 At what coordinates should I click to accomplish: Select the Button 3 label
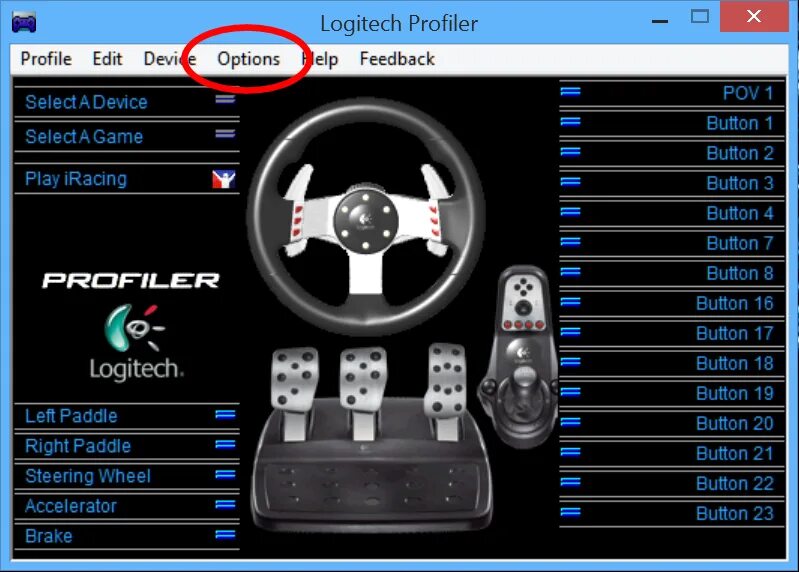pos(740,183)
